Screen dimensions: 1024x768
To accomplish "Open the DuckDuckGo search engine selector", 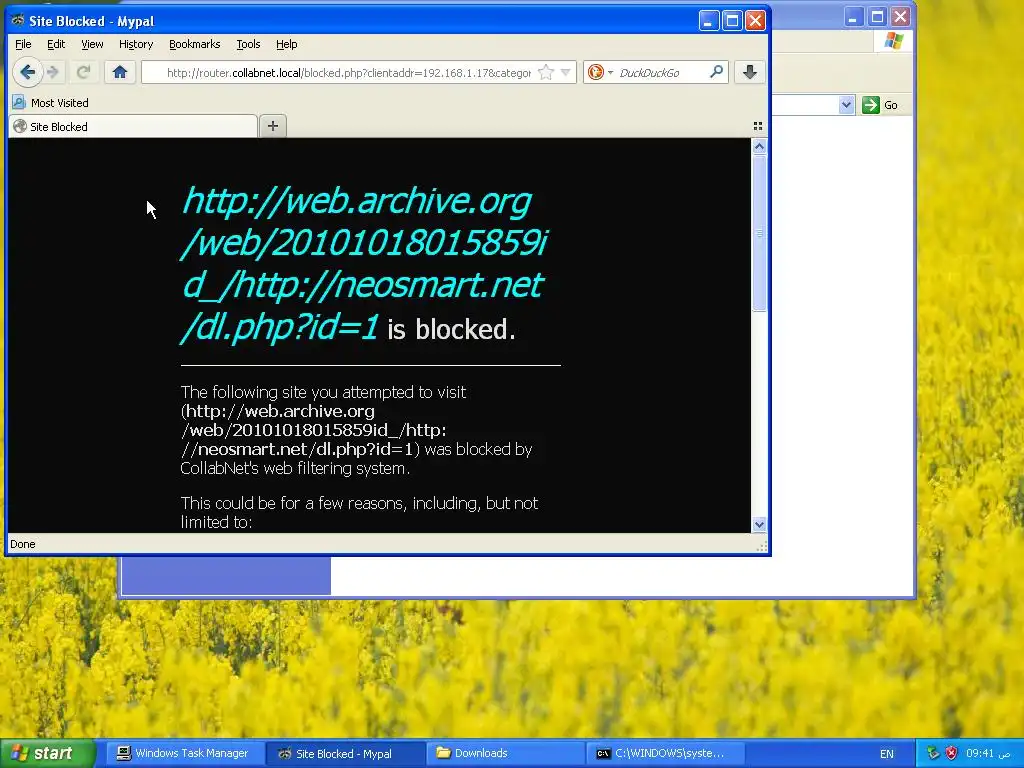I will (600, 72).
